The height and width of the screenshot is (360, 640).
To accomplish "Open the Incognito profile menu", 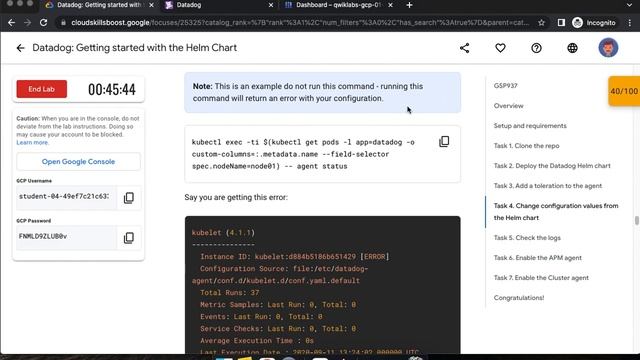I will coord(594,23).
